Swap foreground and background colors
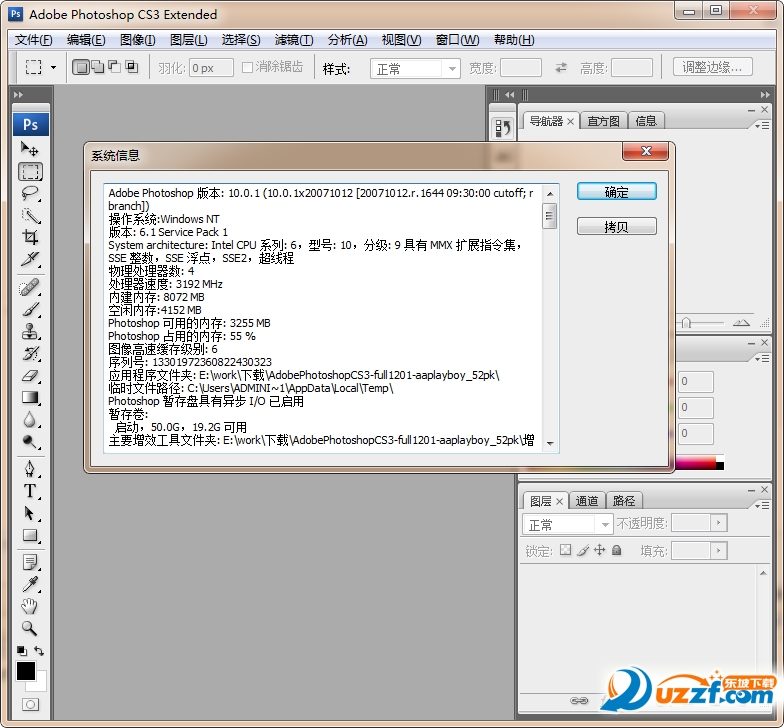Screen dimensions: 784x728 coord(39,650)
